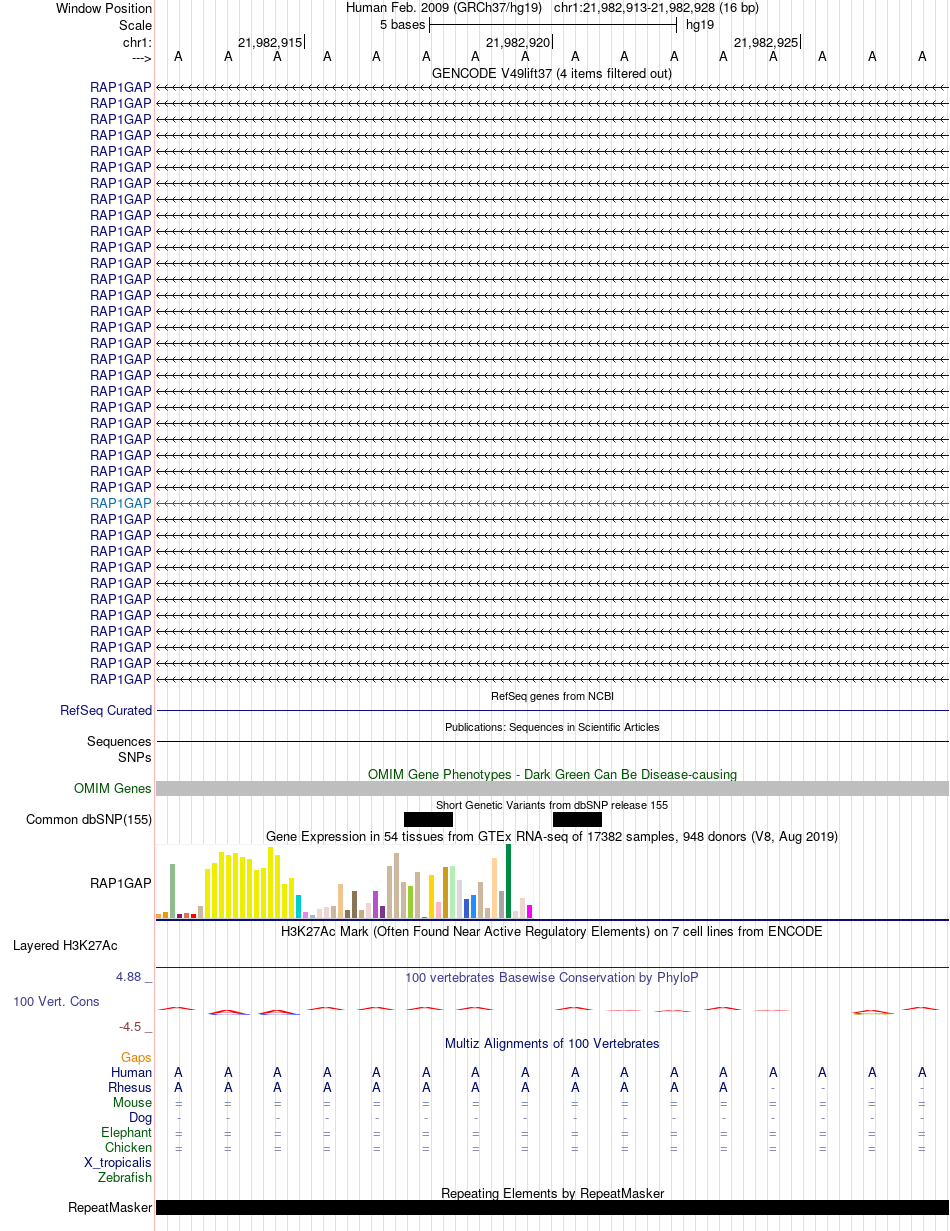The width and height of the screenshot is (950, 1231).
Task: Click the chr1: ruler label
Action: [x=137, y=43]
